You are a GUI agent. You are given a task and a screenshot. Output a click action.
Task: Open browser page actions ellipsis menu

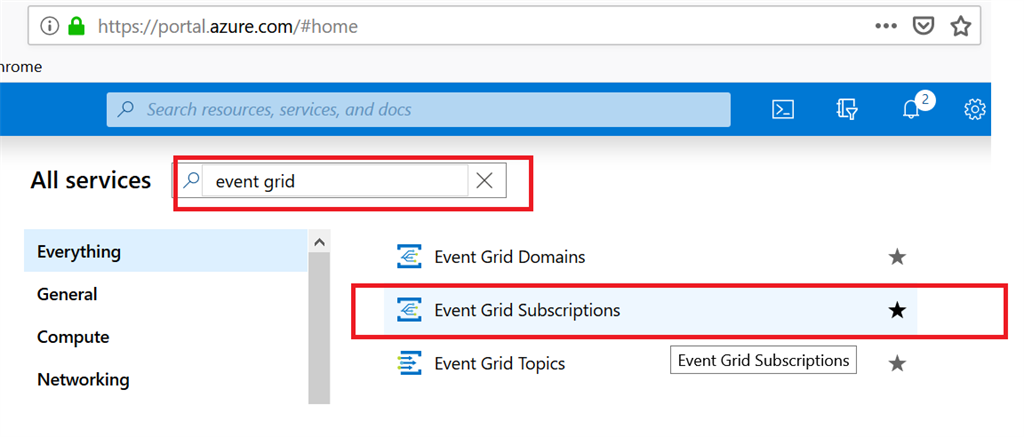pos(886,27)
